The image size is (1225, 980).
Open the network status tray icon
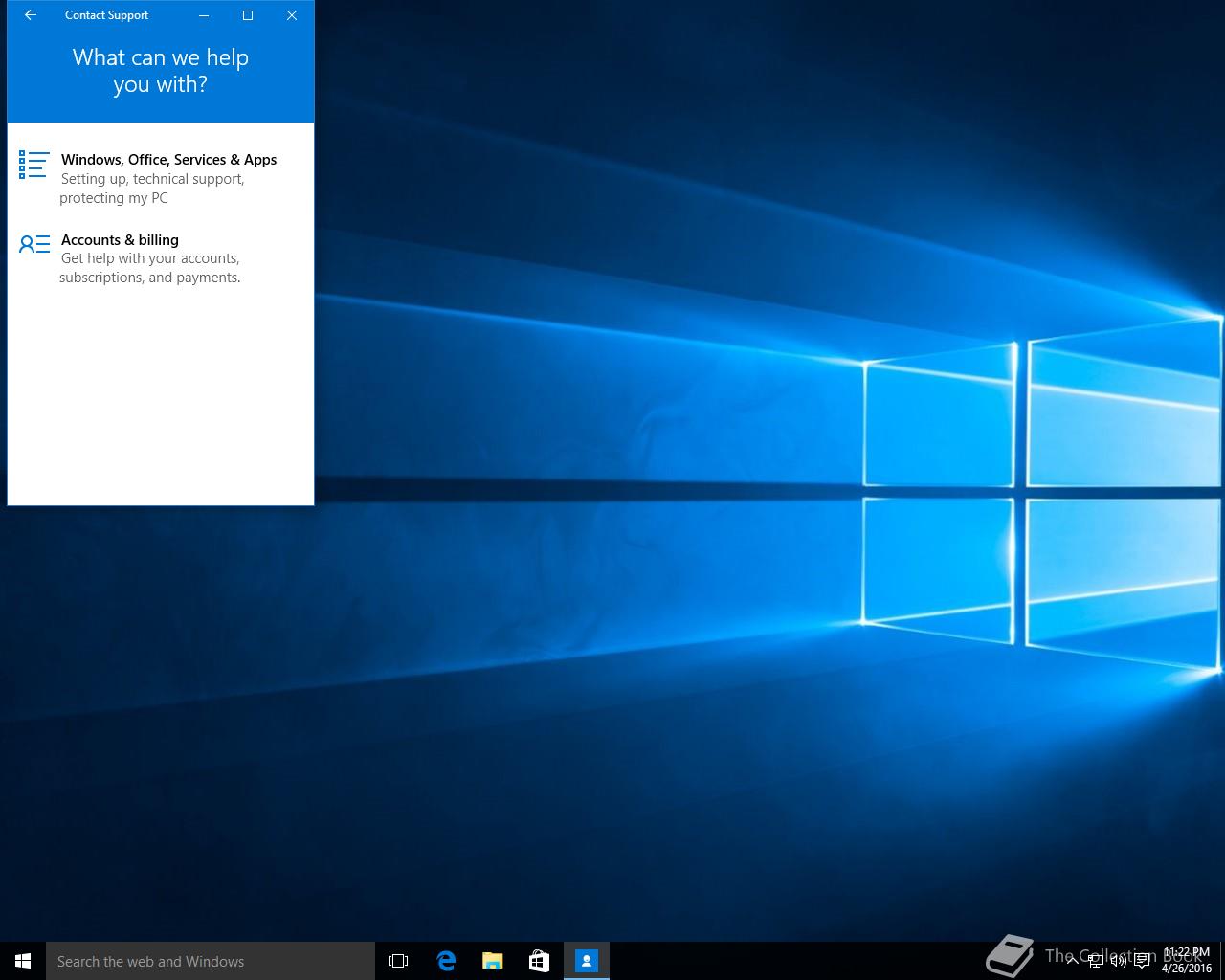1096,961
